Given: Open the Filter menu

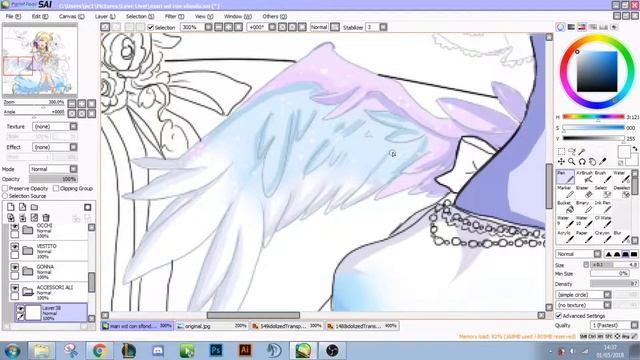Looking at the screenshot, I should [174, 16].
